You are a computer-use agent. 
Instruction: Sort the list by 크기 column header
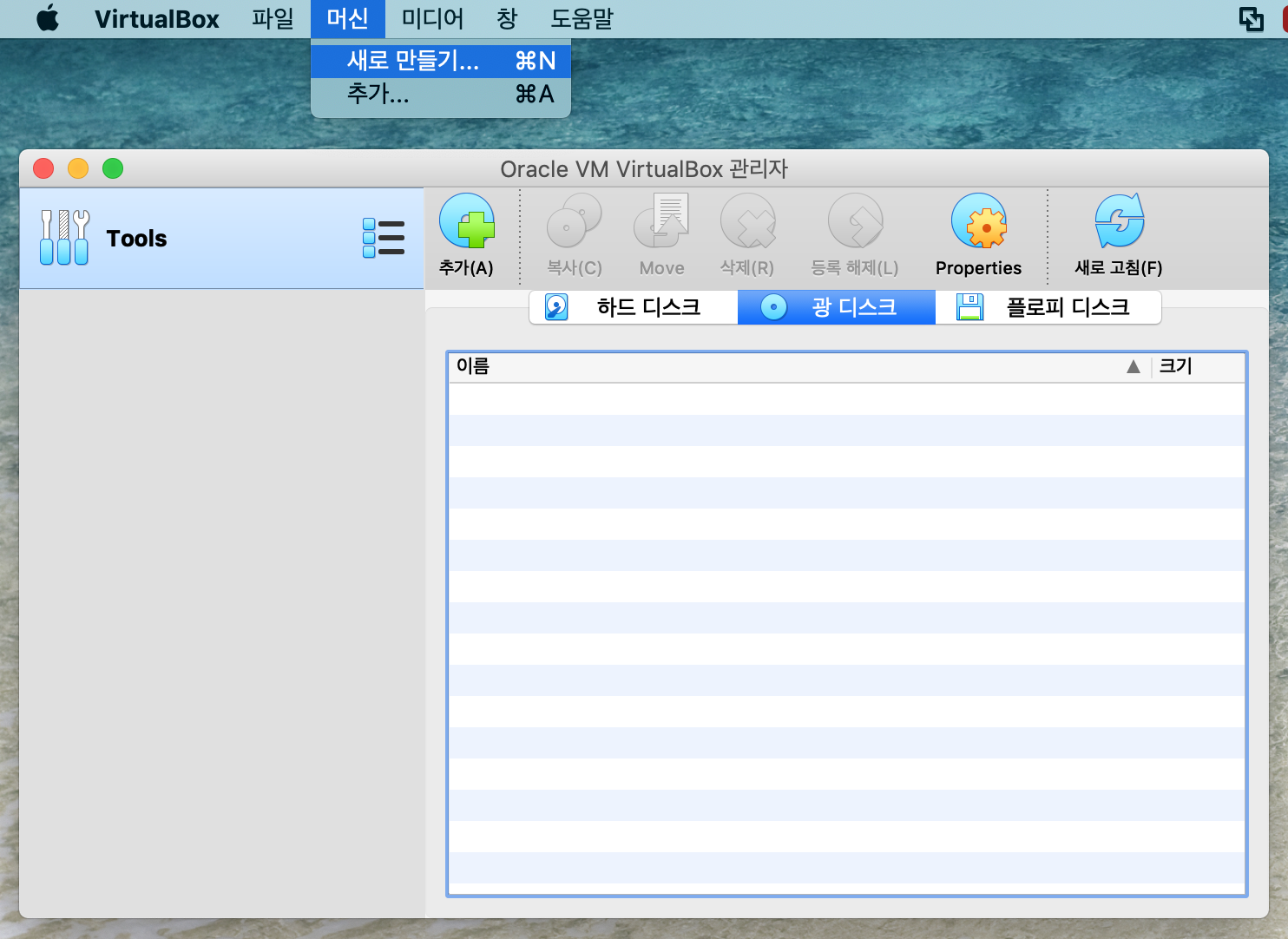click(1198, 366)
